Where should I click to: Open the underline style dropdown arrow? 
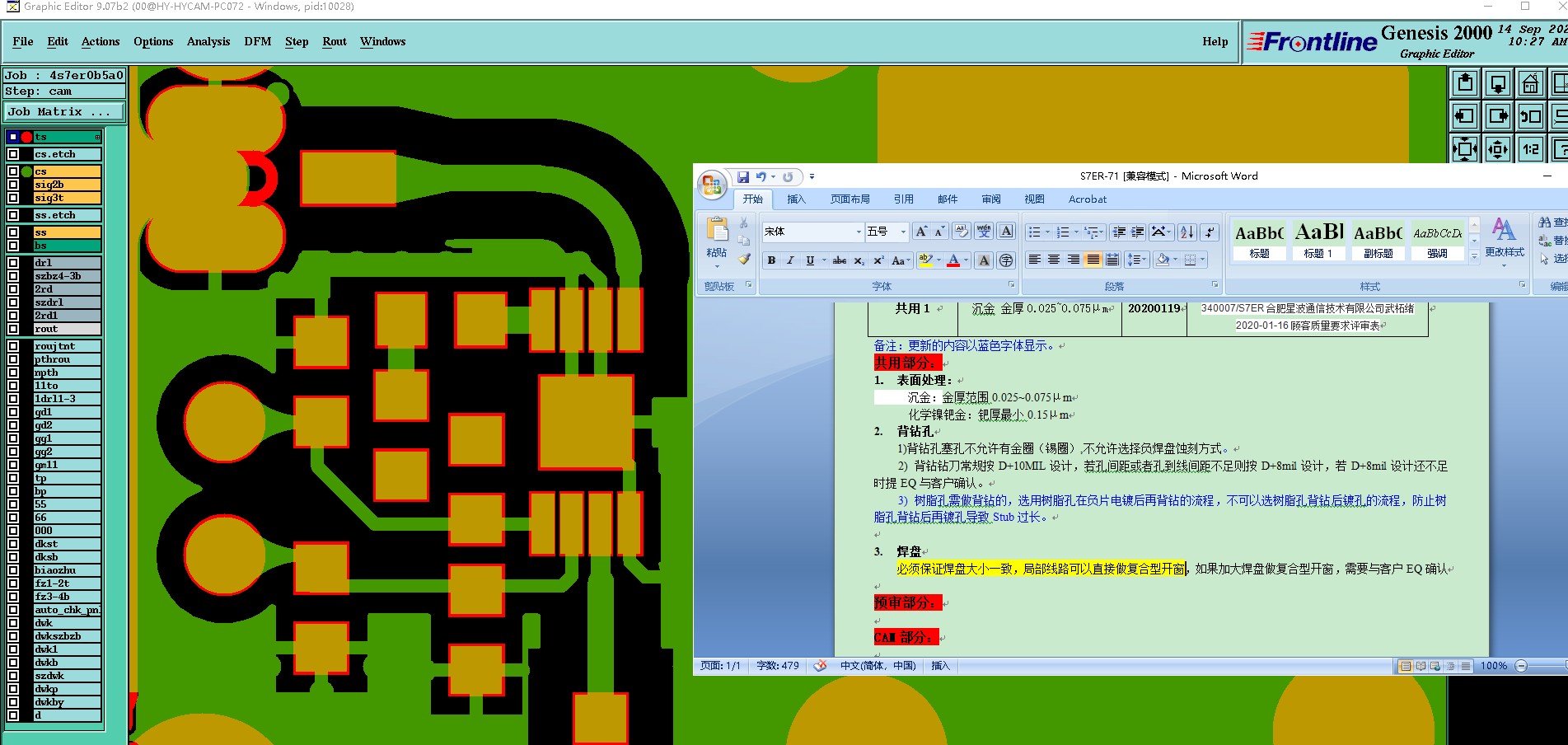tap(824, 260)
